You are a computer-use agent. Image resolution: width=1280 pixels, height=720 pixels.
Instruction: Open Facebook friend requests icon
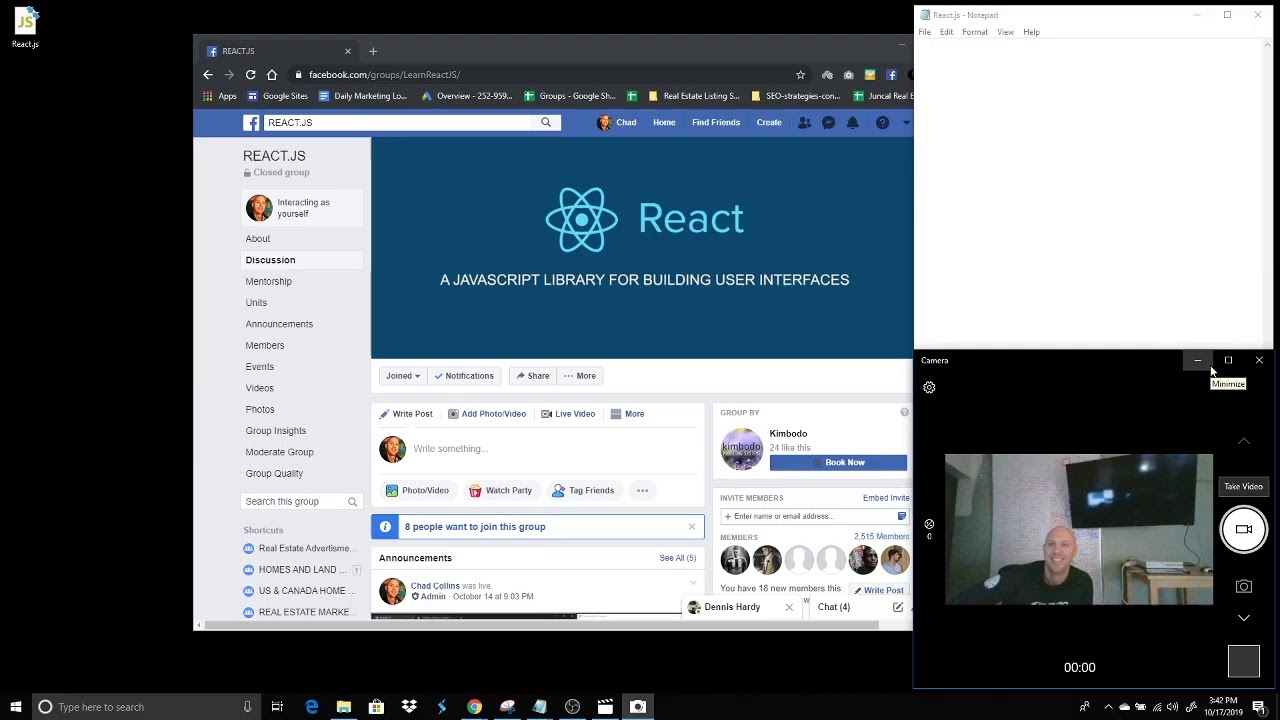(804, 122)
